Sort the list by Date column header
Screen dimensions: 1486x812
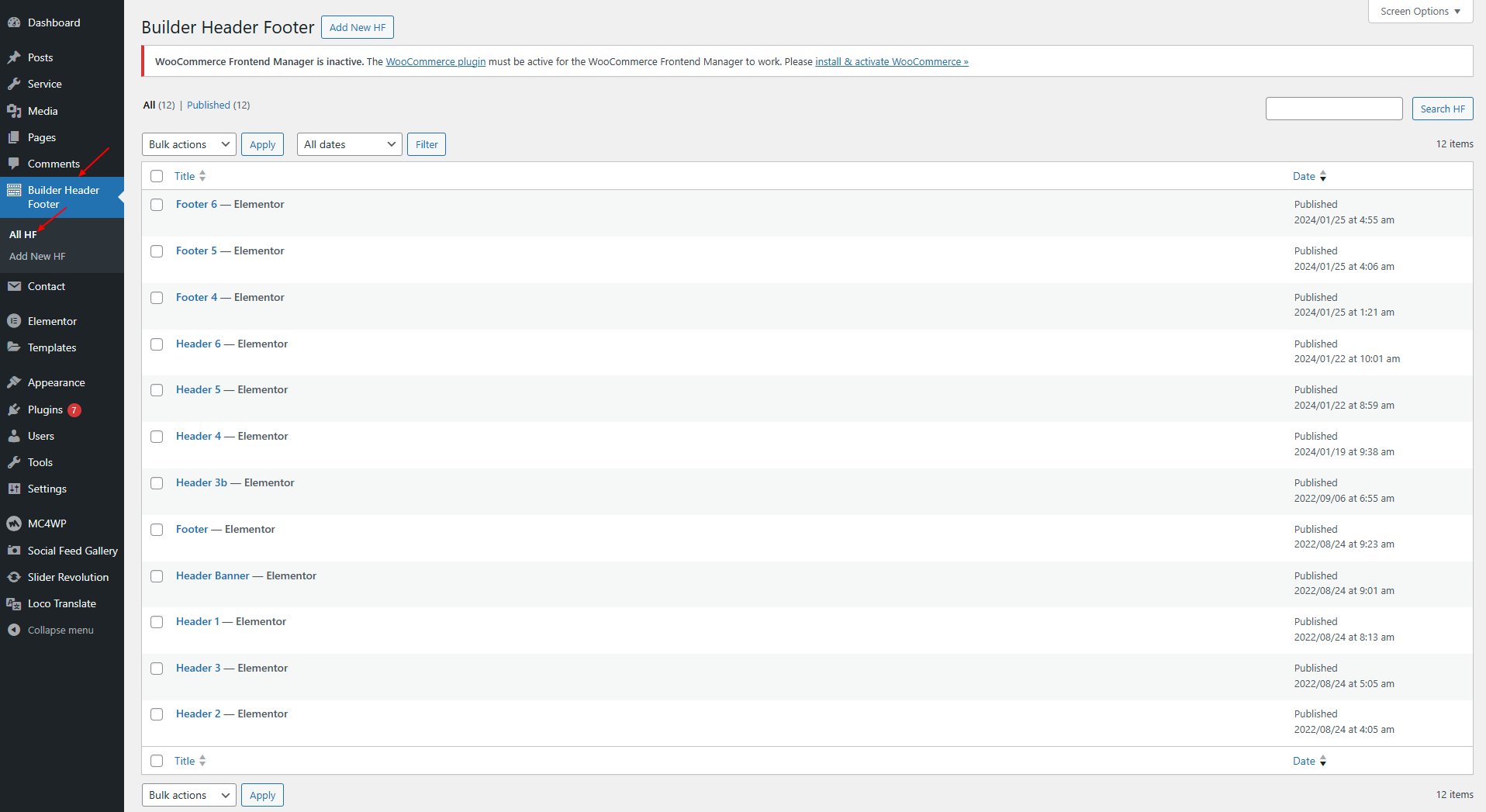(x=1304, y=176)
